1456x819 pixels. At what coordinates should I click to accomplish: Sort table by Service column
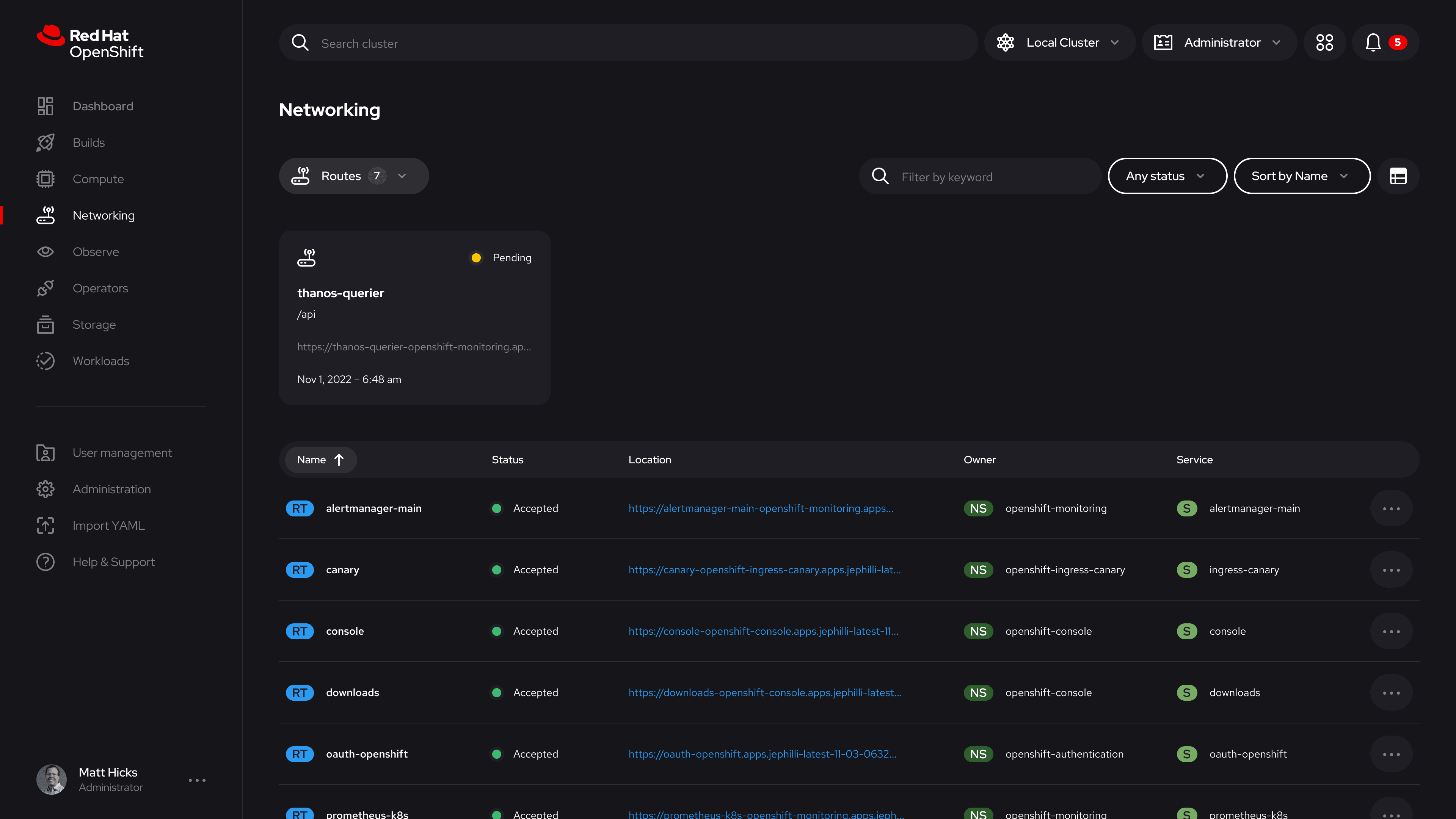pos(1194,460)
